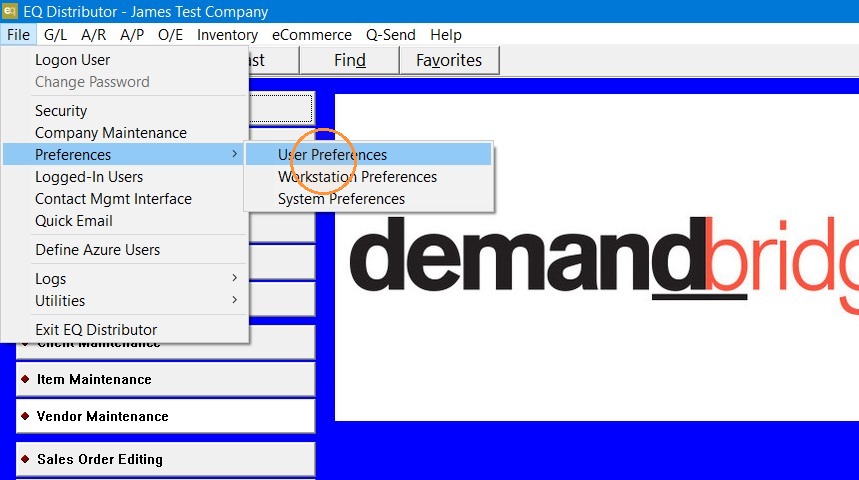This screenshot has height=480, width=859.
Task: Click the Find toolbar button
Action: [x=350, y=60]
